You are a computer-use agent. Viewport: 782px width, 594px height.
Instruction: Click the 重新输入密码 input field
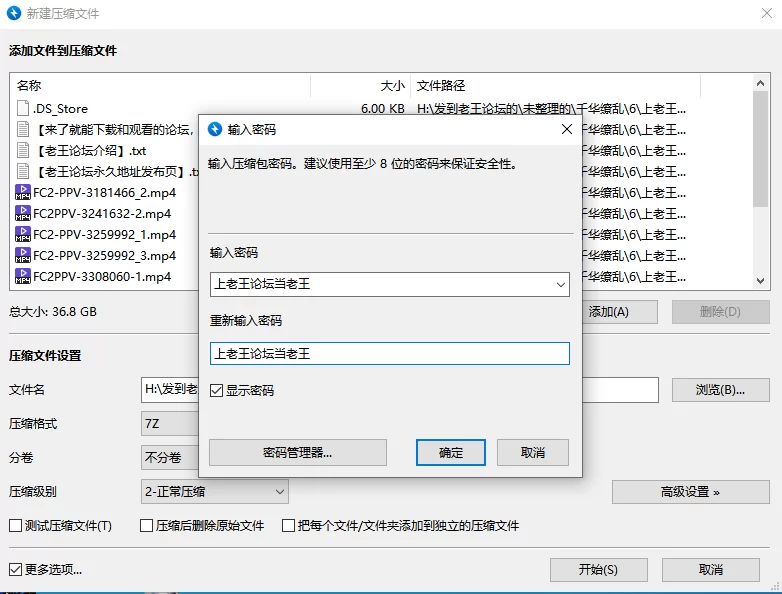tap(390, 354)
